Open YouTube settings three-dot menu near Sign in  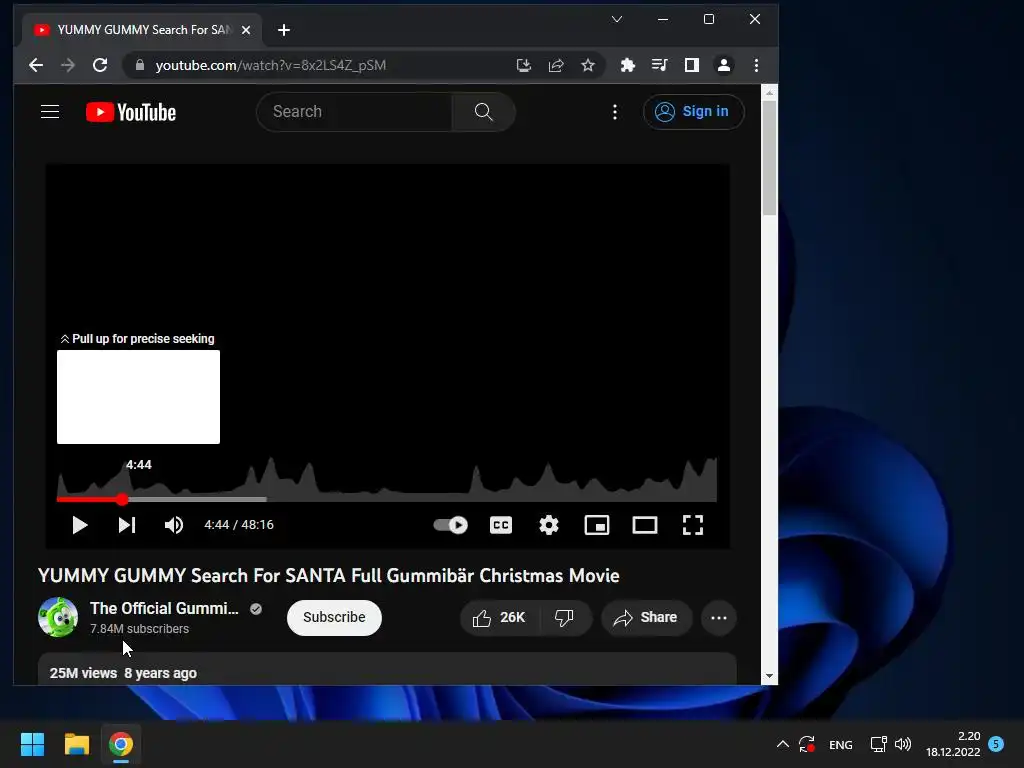(615, 112)
